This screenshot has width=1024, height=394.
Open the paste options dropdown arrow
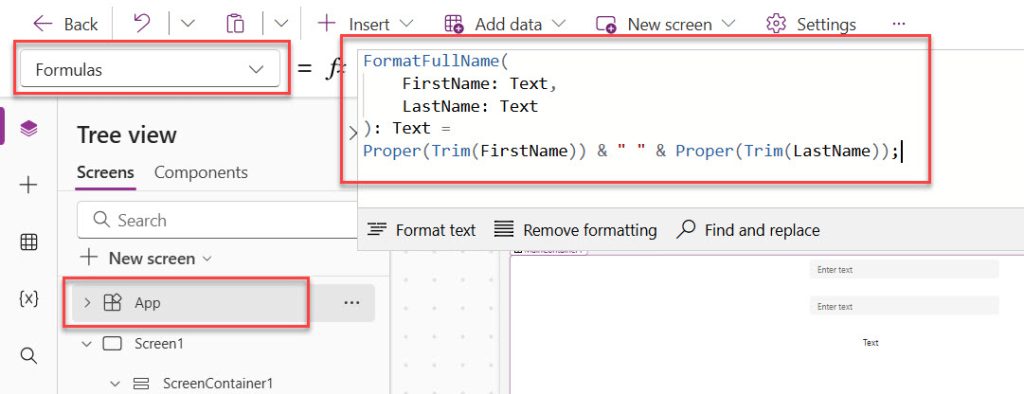(281, 24)
